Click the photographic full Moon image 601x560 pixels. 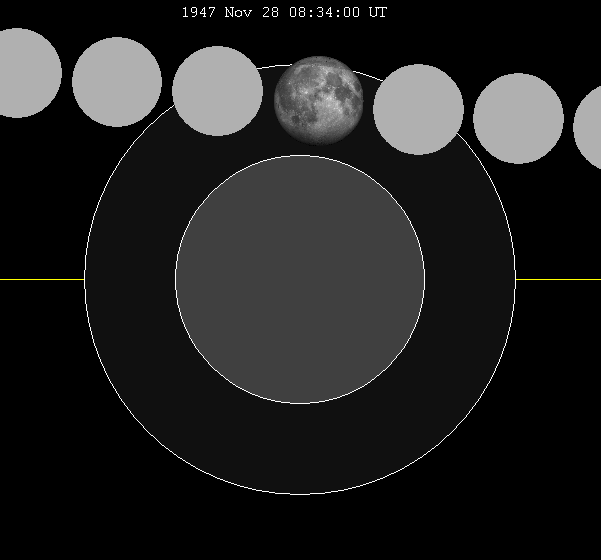tap(319, 100)
